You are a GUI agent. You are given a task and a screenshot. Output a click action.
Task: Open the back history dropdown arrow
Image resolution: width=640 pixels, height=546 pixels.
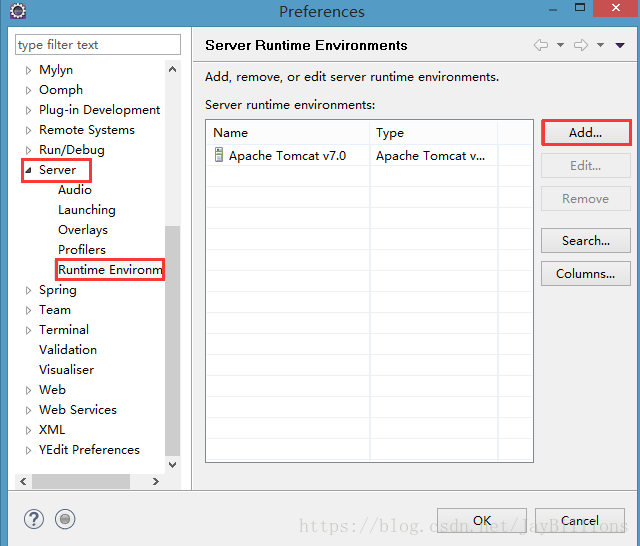[x=560, y=45]
